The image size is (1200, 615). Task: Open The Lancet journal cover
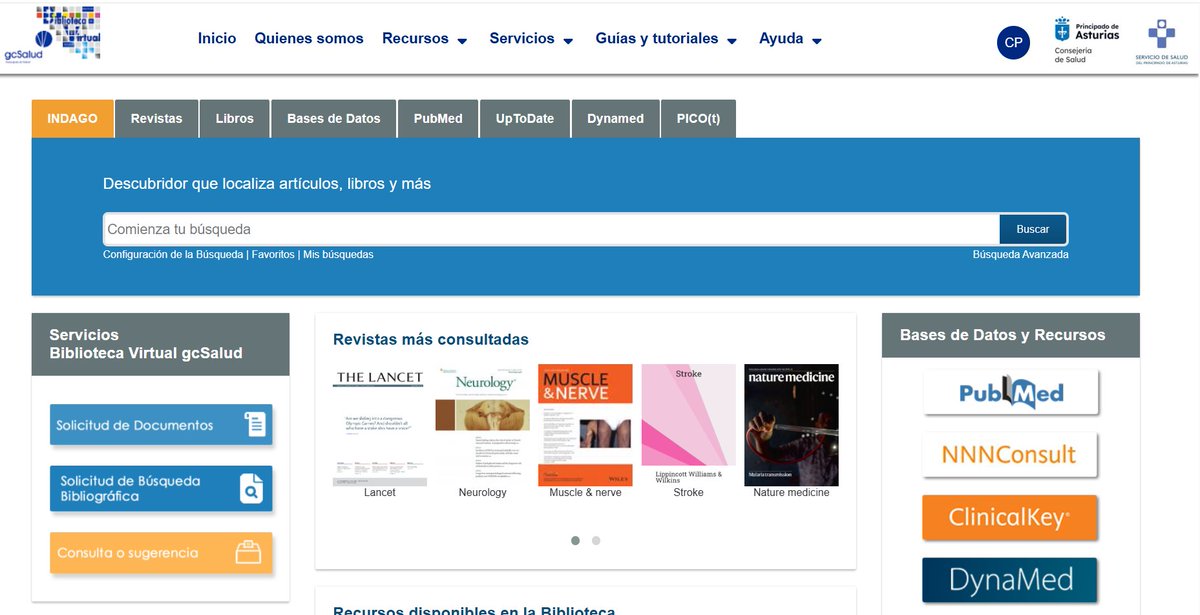[380, 425]
